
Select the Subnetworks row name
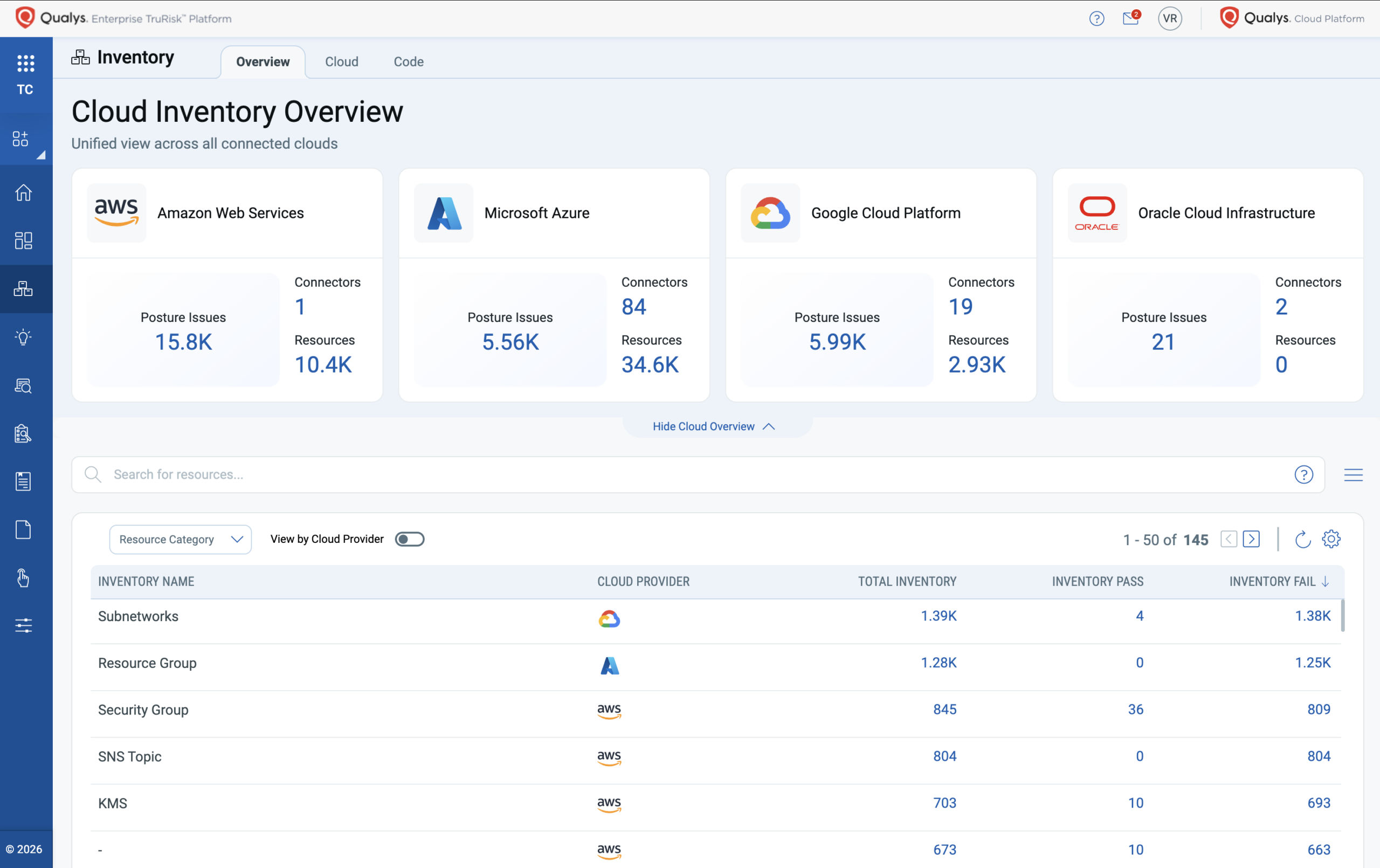point(138,616)
